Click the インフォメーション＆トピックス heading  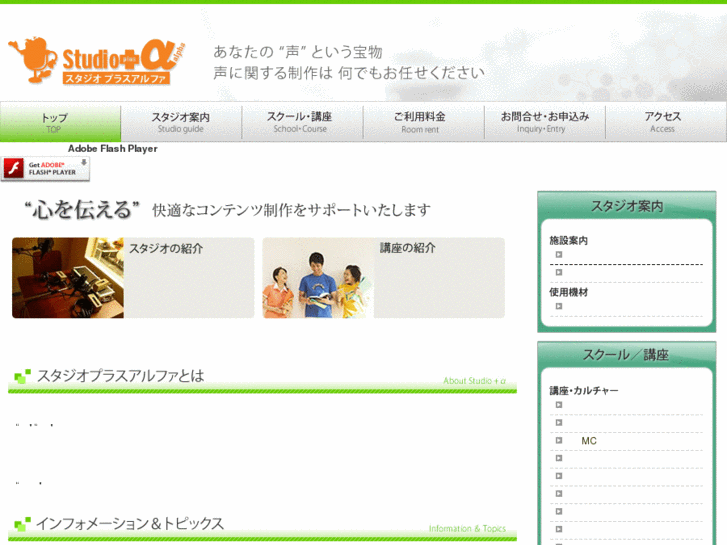130,524
